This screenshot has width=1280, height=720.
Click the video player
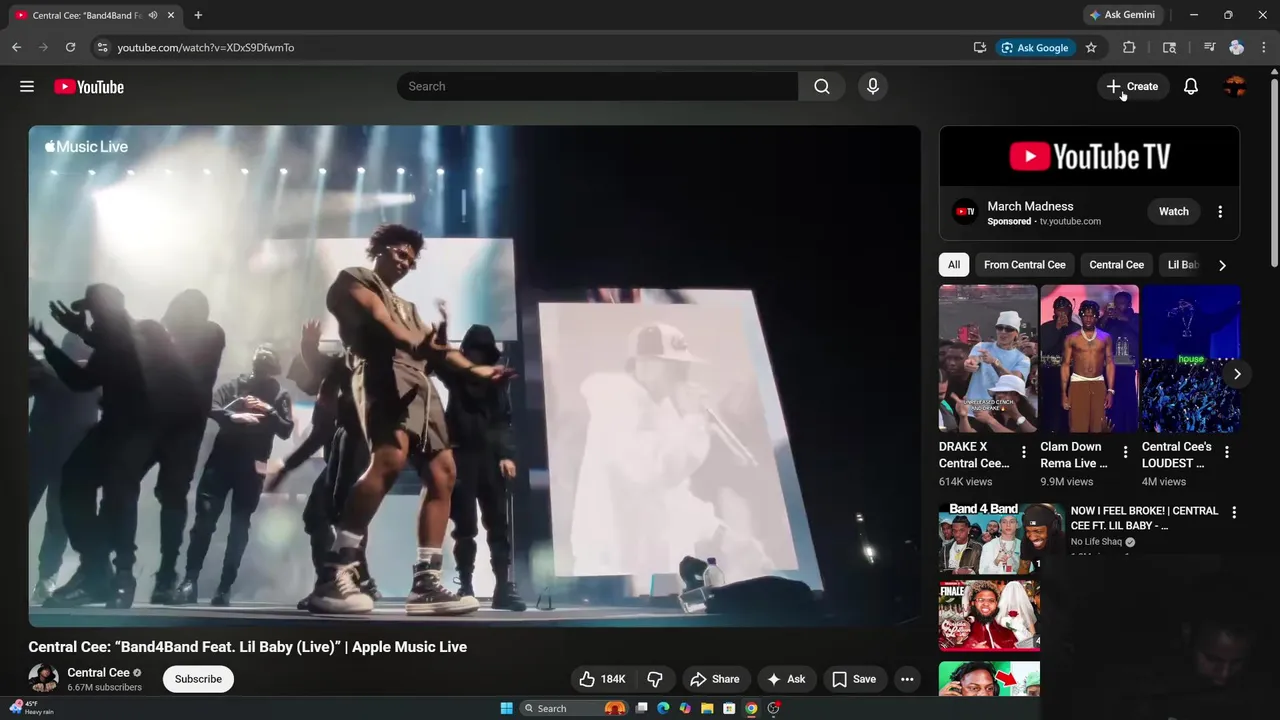tap(474, 376)
